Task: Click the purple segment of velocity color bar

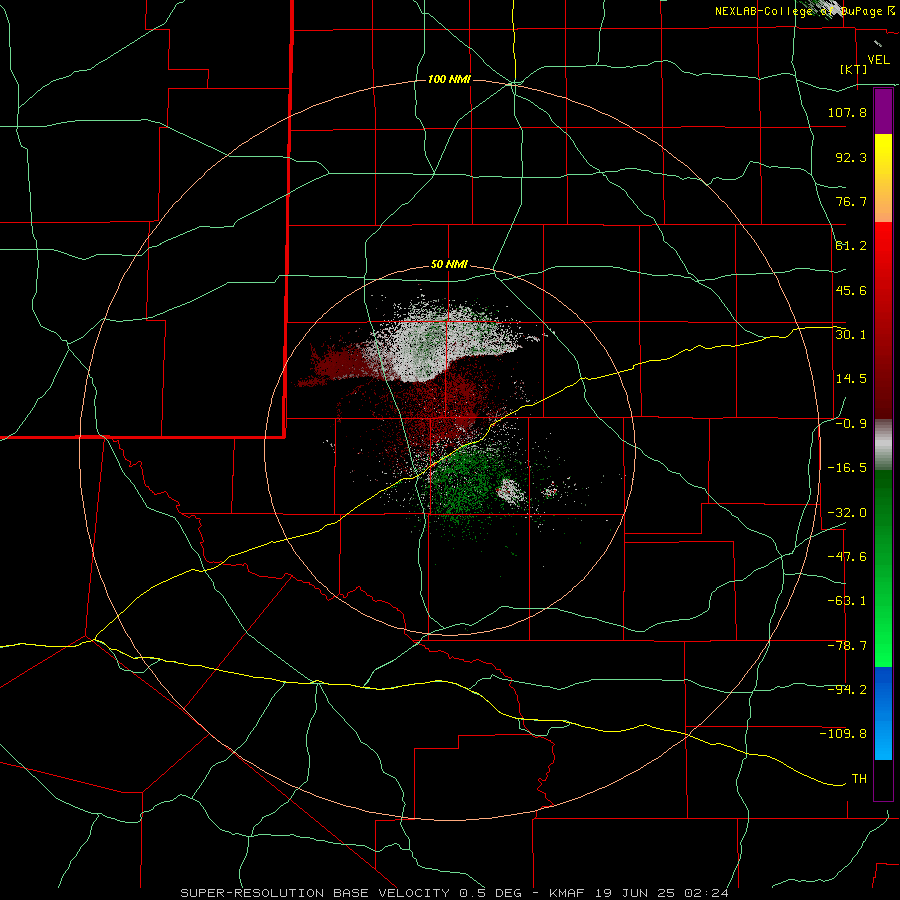Action: coord(883,112)
